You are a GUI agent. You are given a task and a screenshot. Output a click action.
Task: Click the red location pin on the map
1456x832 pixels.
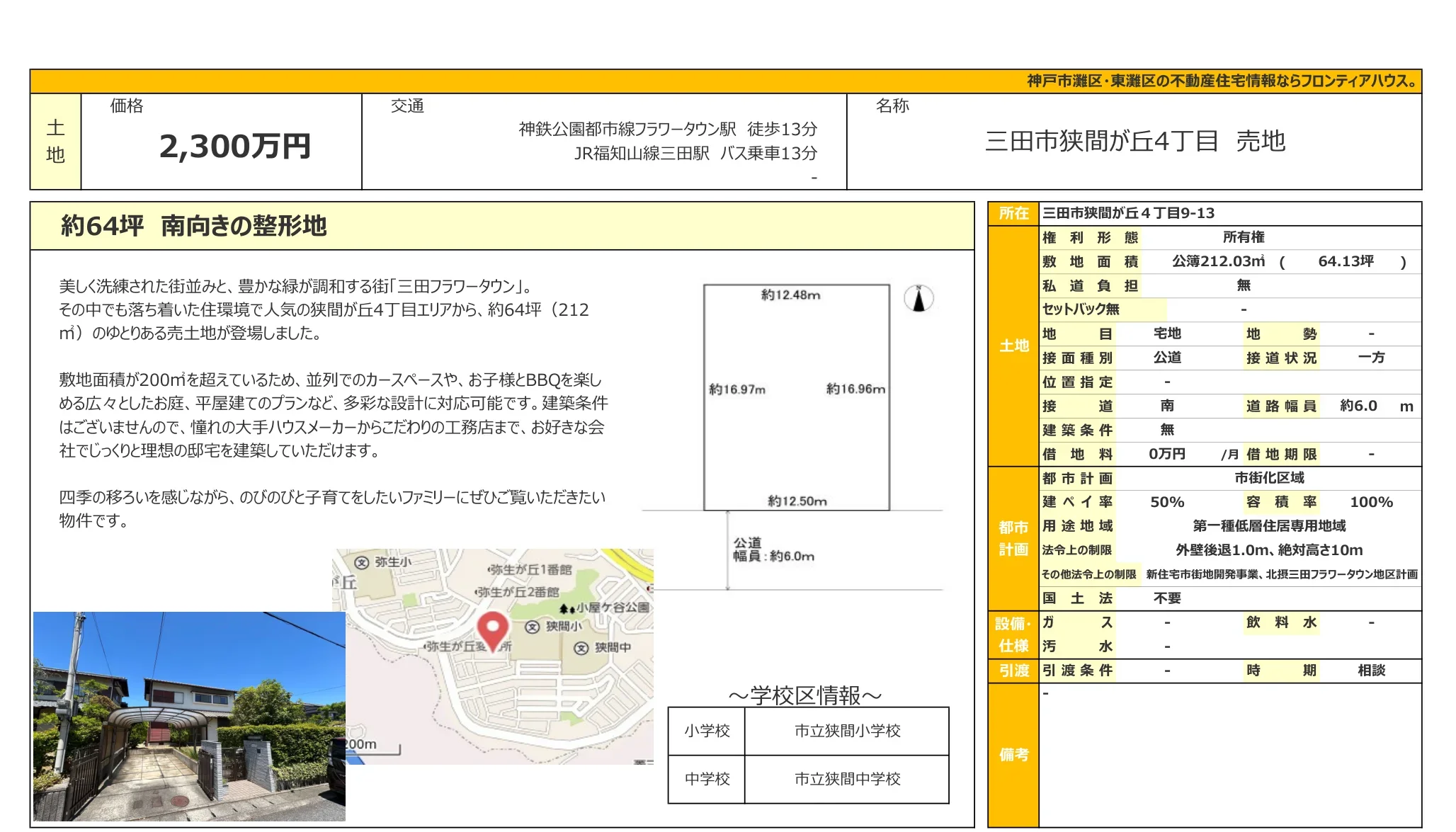click(492, 632)
